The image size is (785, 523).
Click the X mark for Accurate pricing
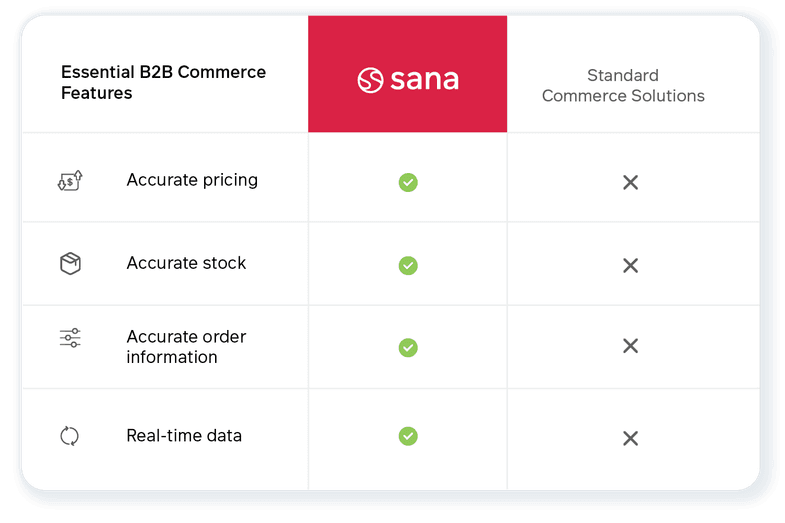point(630,182)
